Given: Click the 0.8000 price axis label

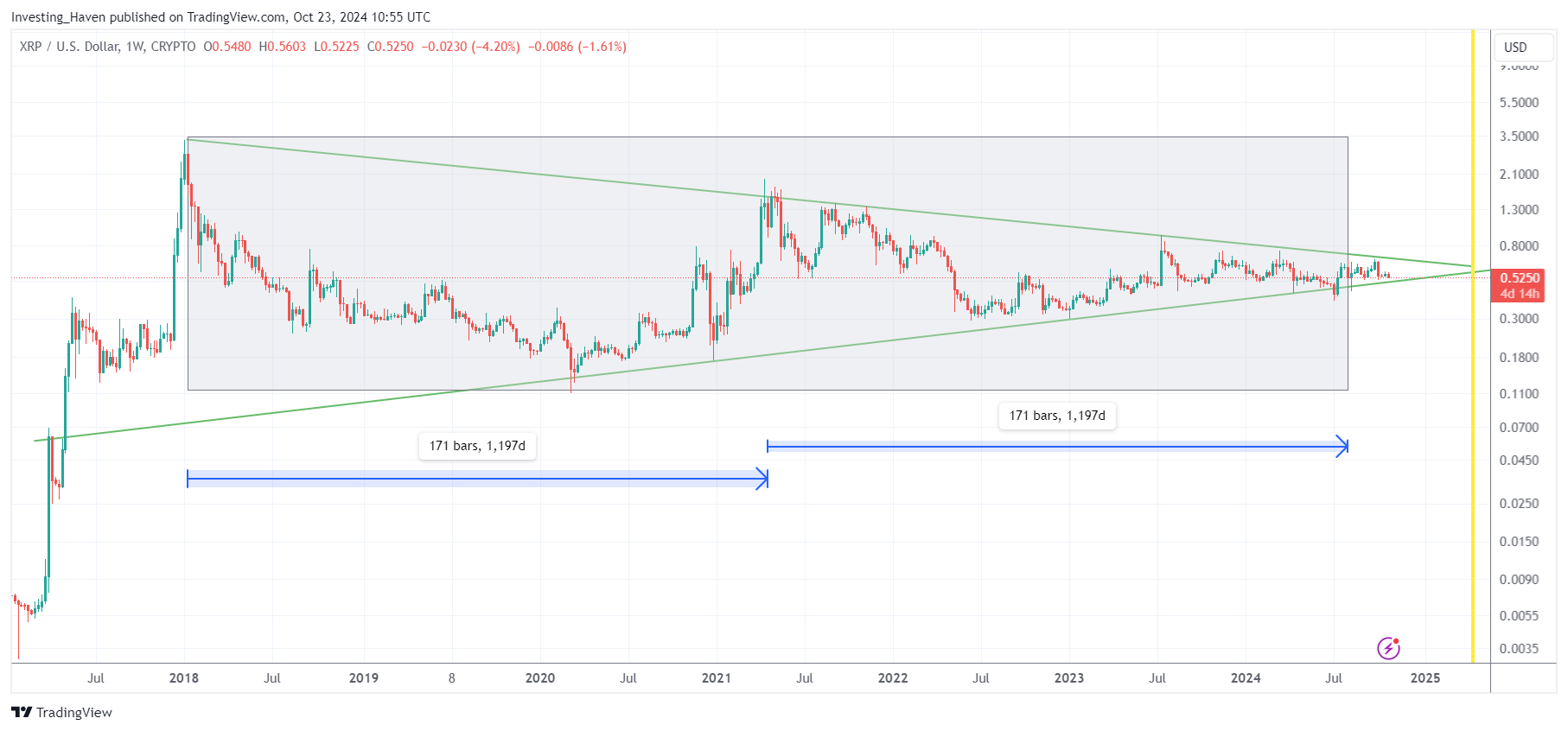Looking at the screenshot, I should pyautogui.click(x=1520, y=245).
